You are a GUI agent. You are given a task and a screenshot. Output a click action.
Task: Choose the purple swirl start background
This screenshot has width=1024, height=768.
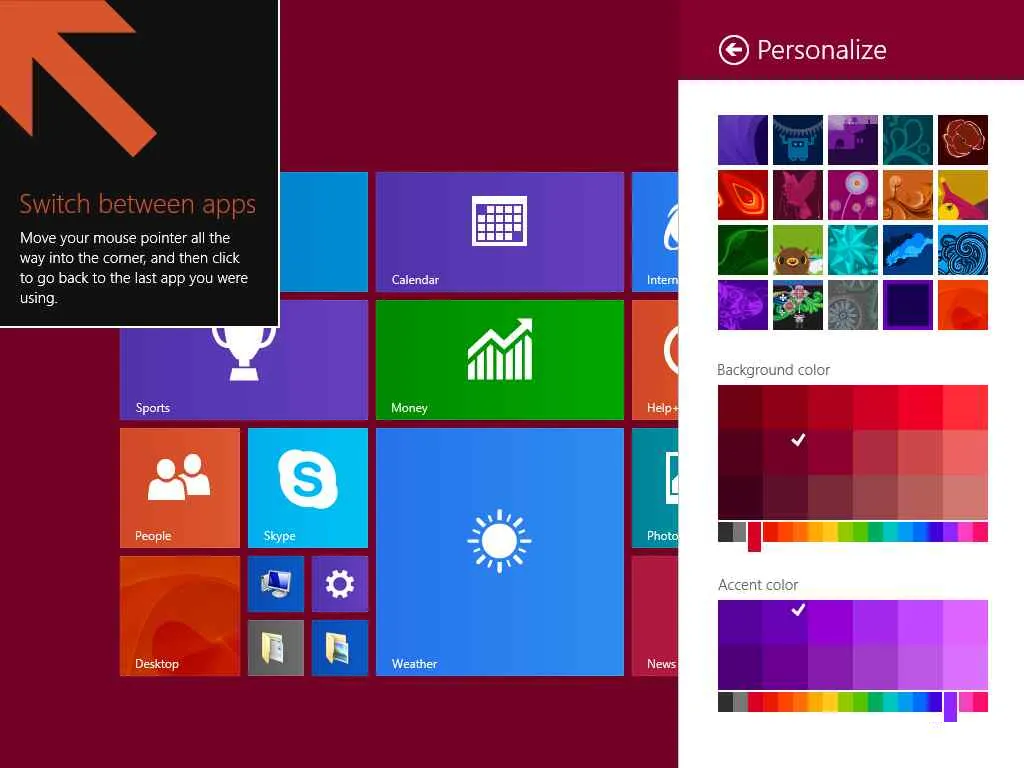(x=743, y=140)
